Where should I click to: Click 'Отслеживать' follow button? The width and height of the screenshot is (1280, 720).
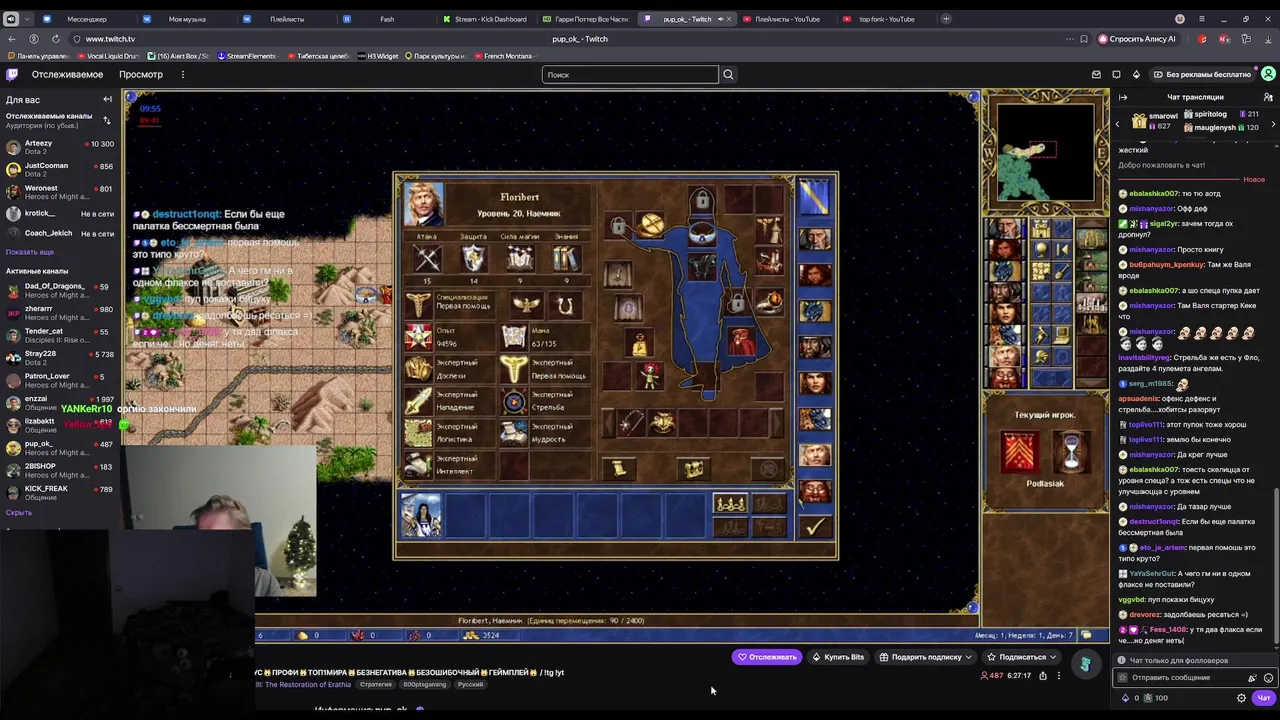pos(767,657)
